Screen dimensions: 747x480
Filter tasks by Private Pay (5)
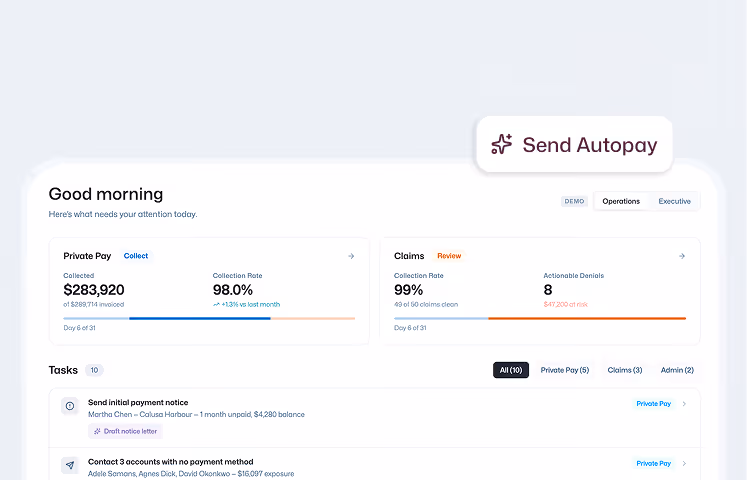(x=564, y=370)
